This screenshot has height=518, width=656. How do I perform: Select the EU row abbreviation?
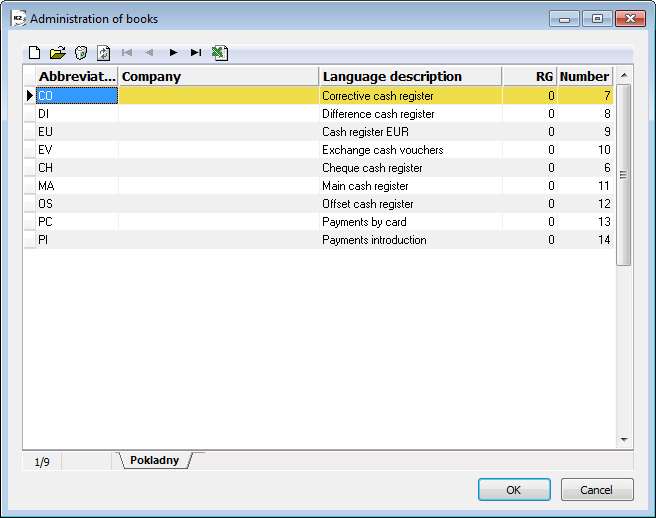coord(77,132)
